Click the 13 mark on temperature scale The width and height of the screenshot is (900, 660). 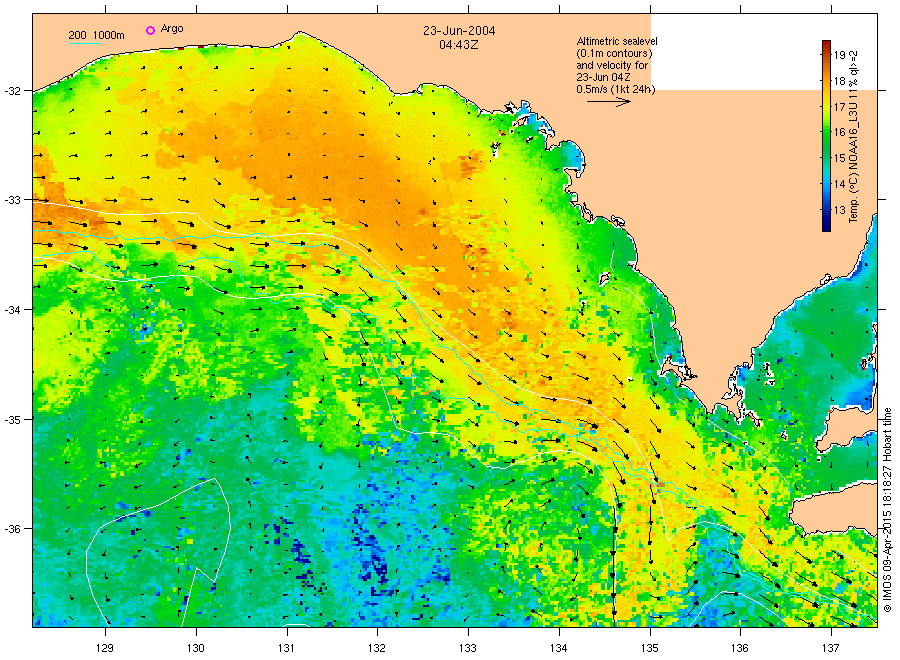[840, 209]
